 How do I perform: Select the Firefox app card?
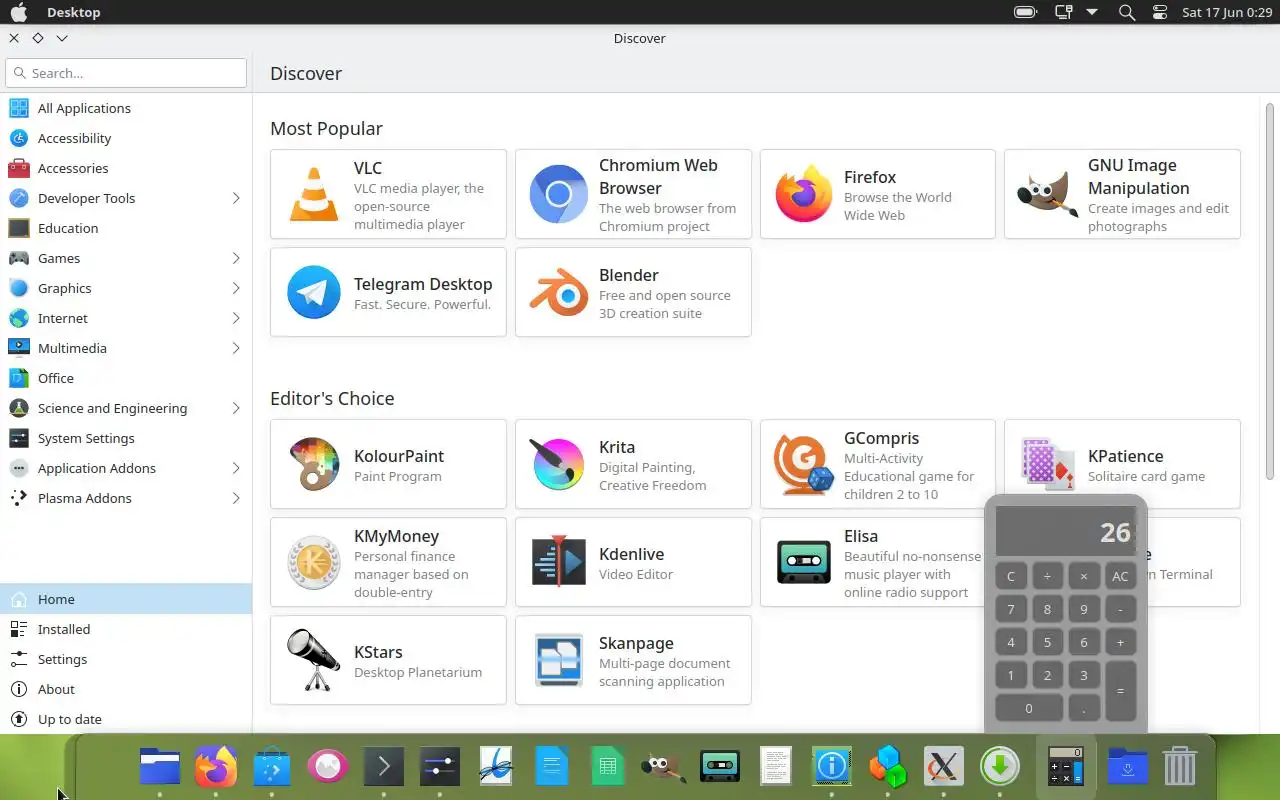tap(878, 194)
